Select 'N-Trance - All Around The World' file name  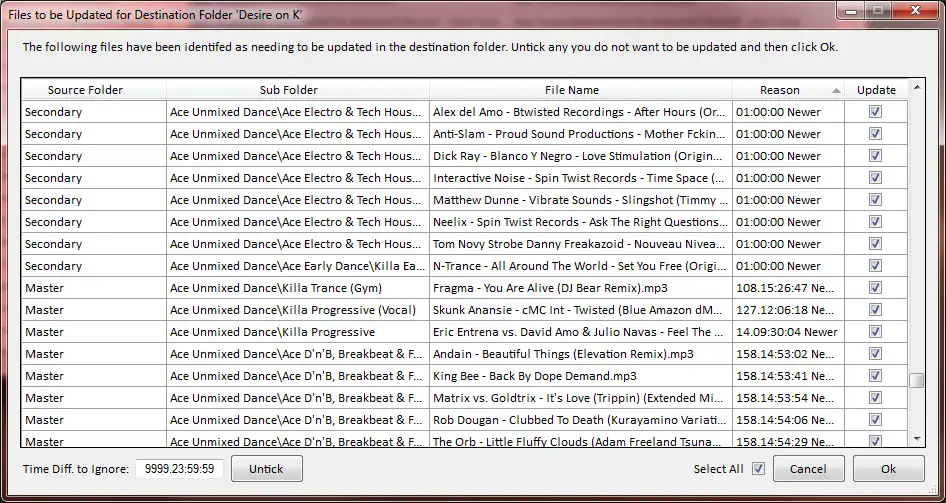[x=580, y=266]
